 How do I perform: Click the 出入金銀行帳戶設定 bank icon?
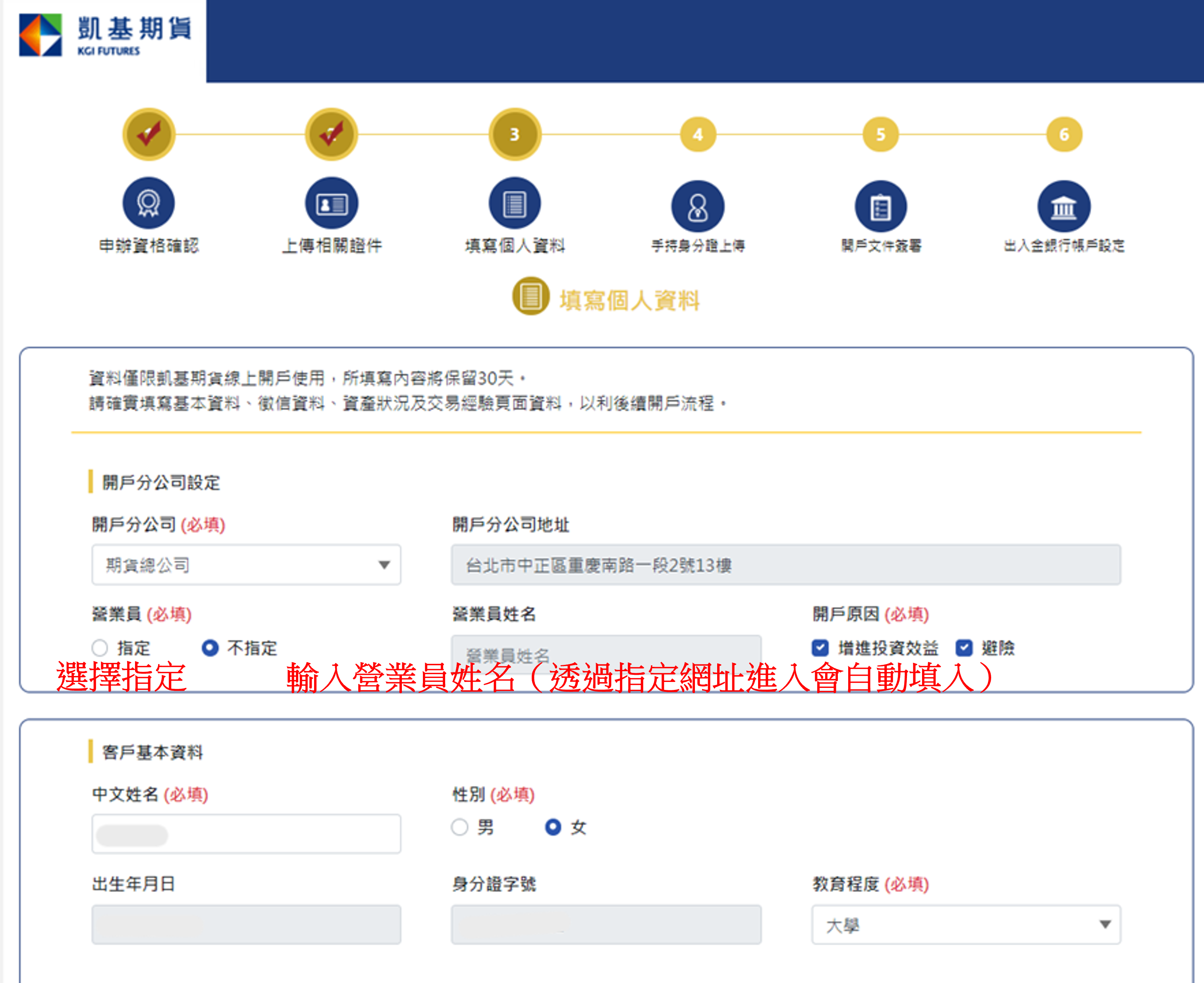pyautogui.click(x=1063, y=207)
